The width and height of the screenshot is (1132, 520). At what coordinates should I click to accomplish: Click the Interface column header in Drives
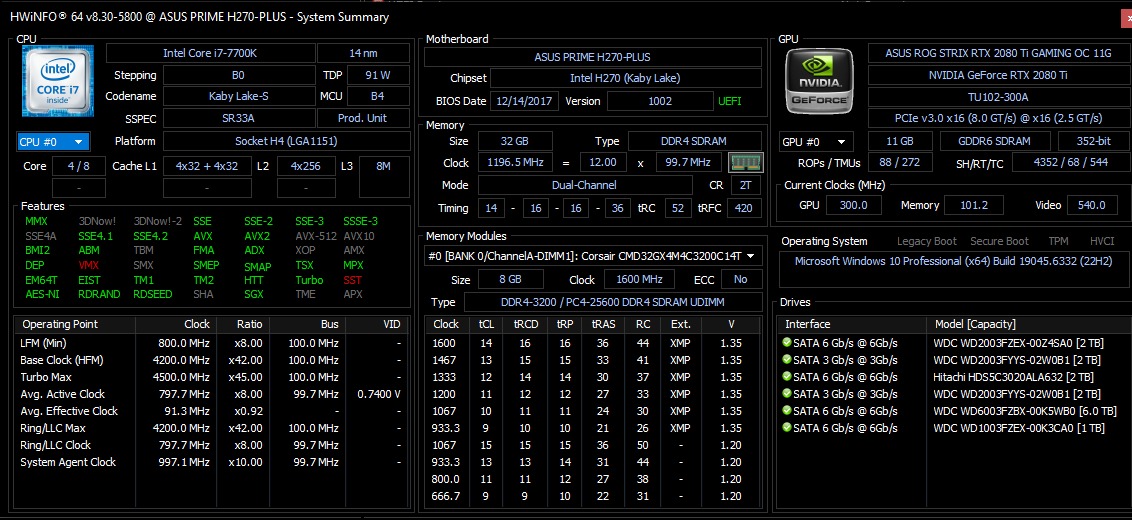853,324
